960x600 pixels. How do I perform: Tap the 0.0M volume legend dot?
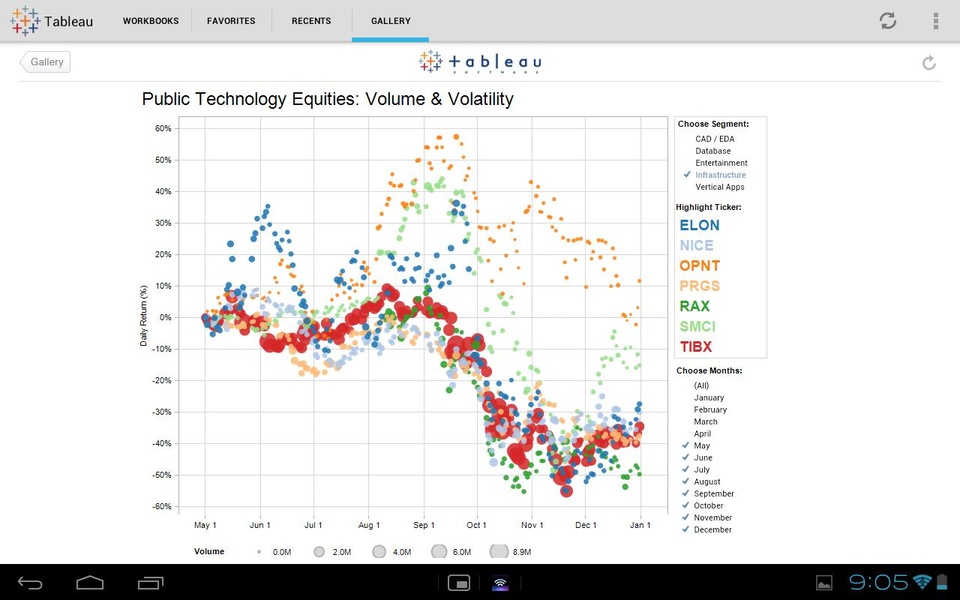pyautogui.click(x=259, y=552)
